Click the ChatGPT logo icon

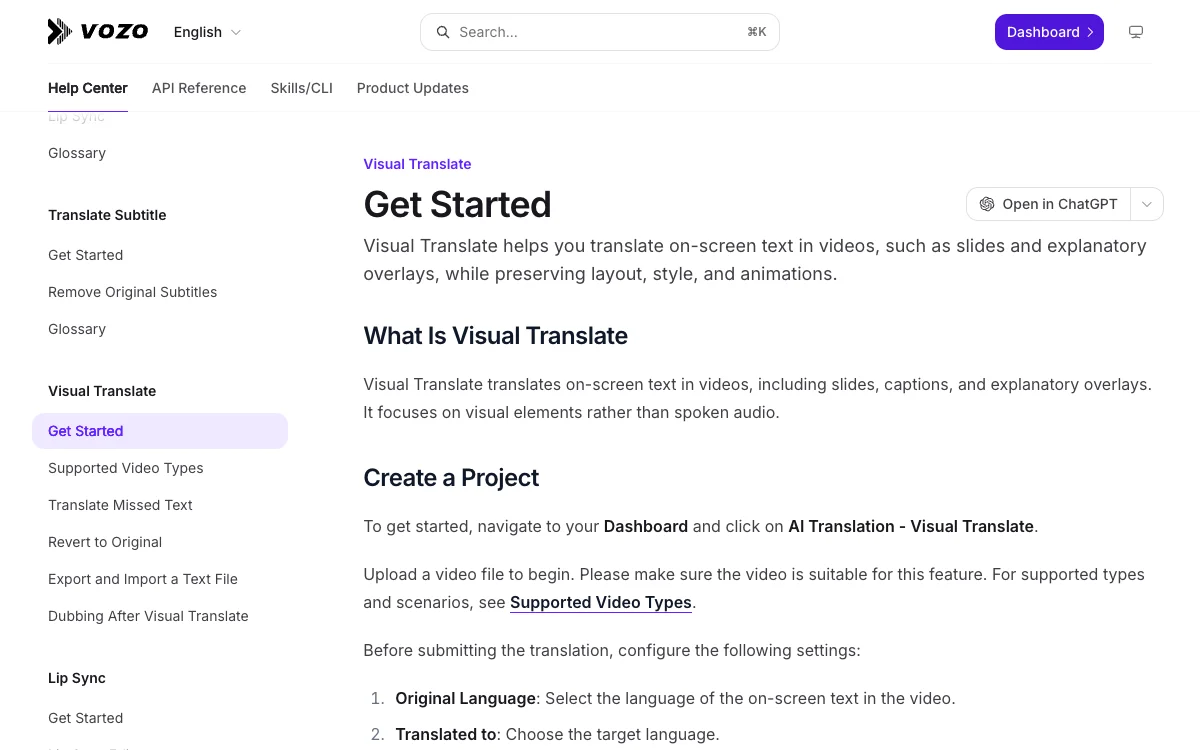pyautogui.click(x=987, y=204)
